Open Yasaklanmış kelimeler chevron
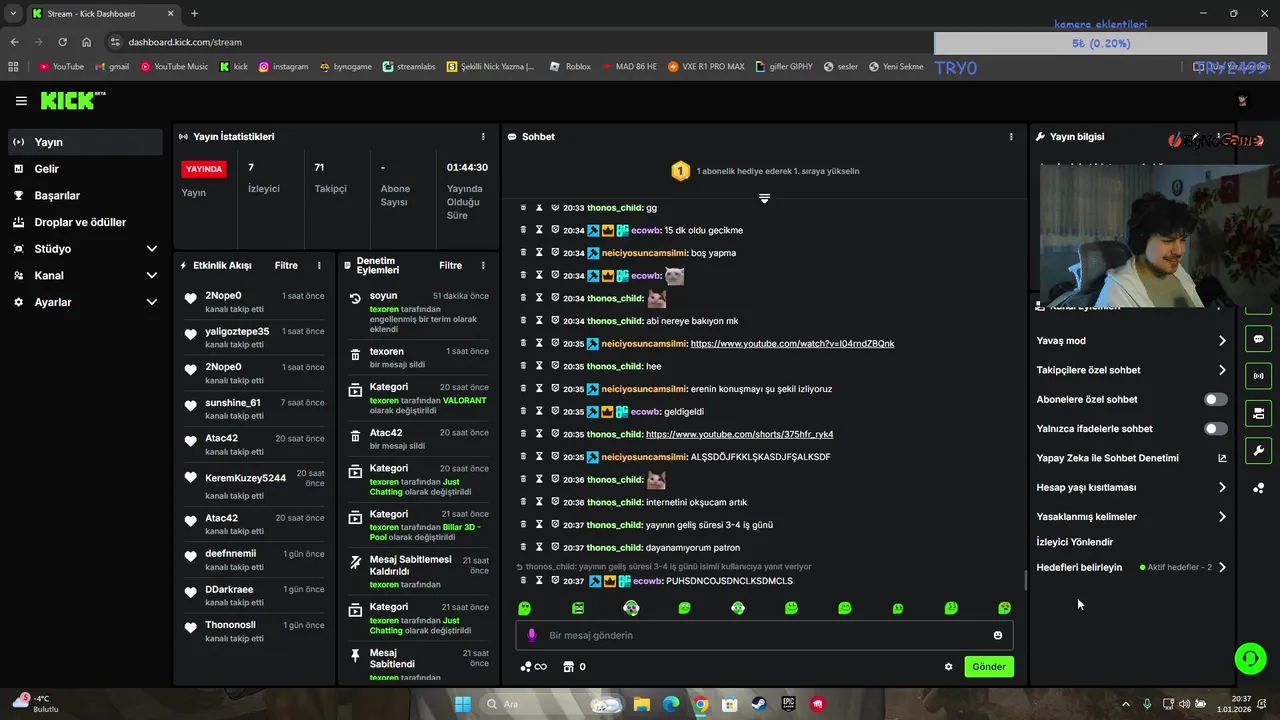1280x720 pixels. click(x=1222, y=517)
